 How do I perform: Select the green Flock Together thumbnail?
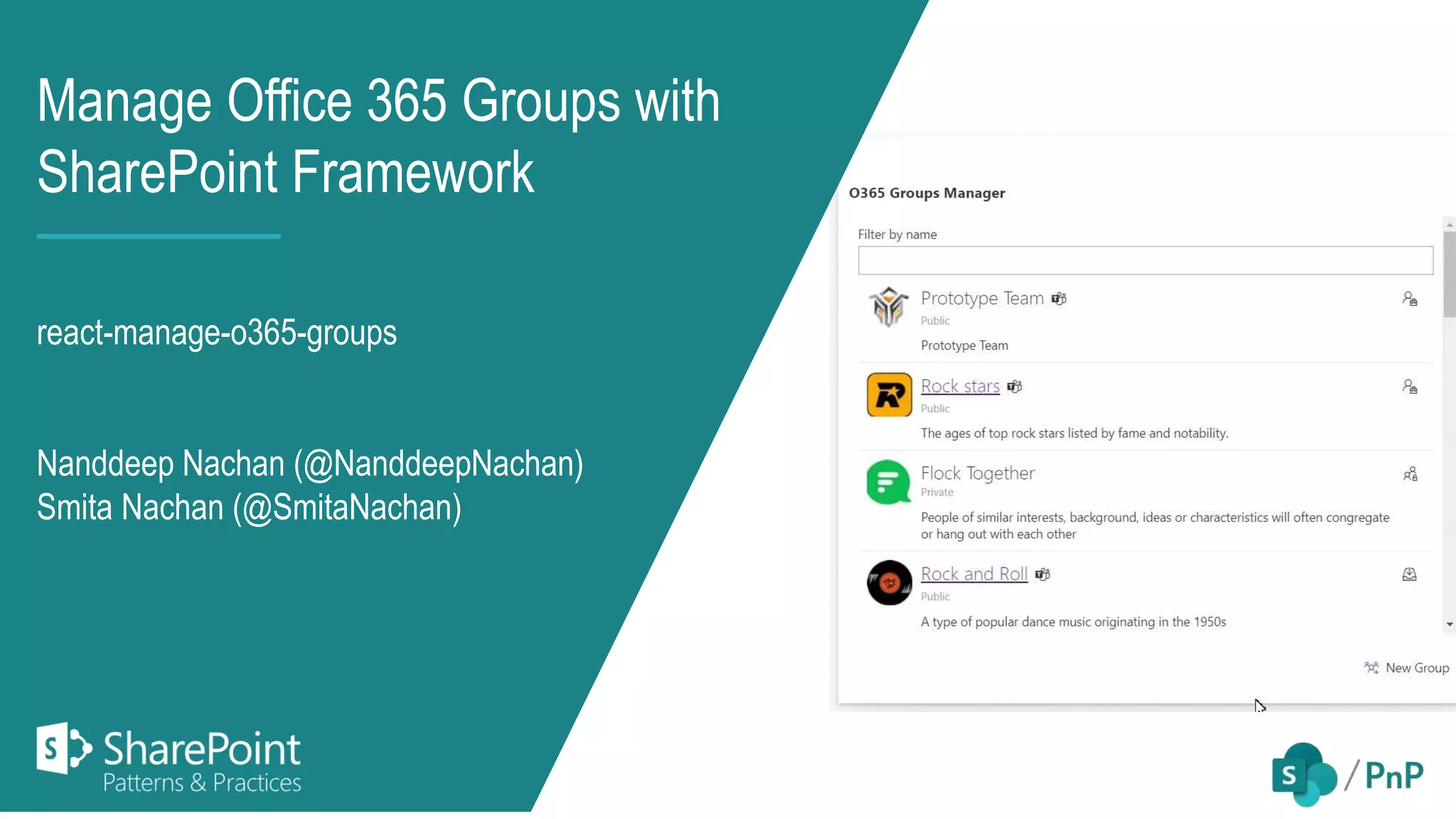pos(889,482)
